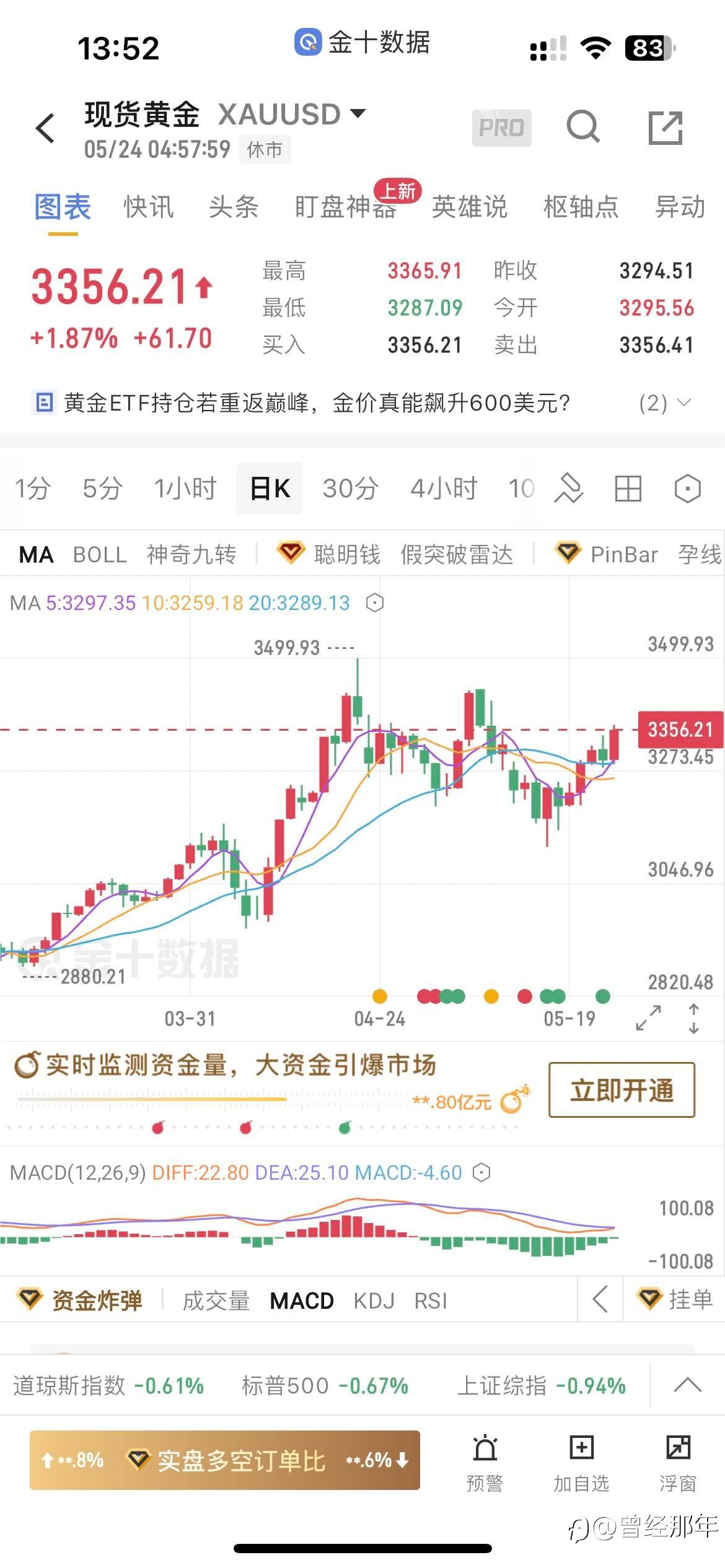Expand the bottom index ticker bar
This screenshot has width=725, height=1568.
tap(687, 1385)
